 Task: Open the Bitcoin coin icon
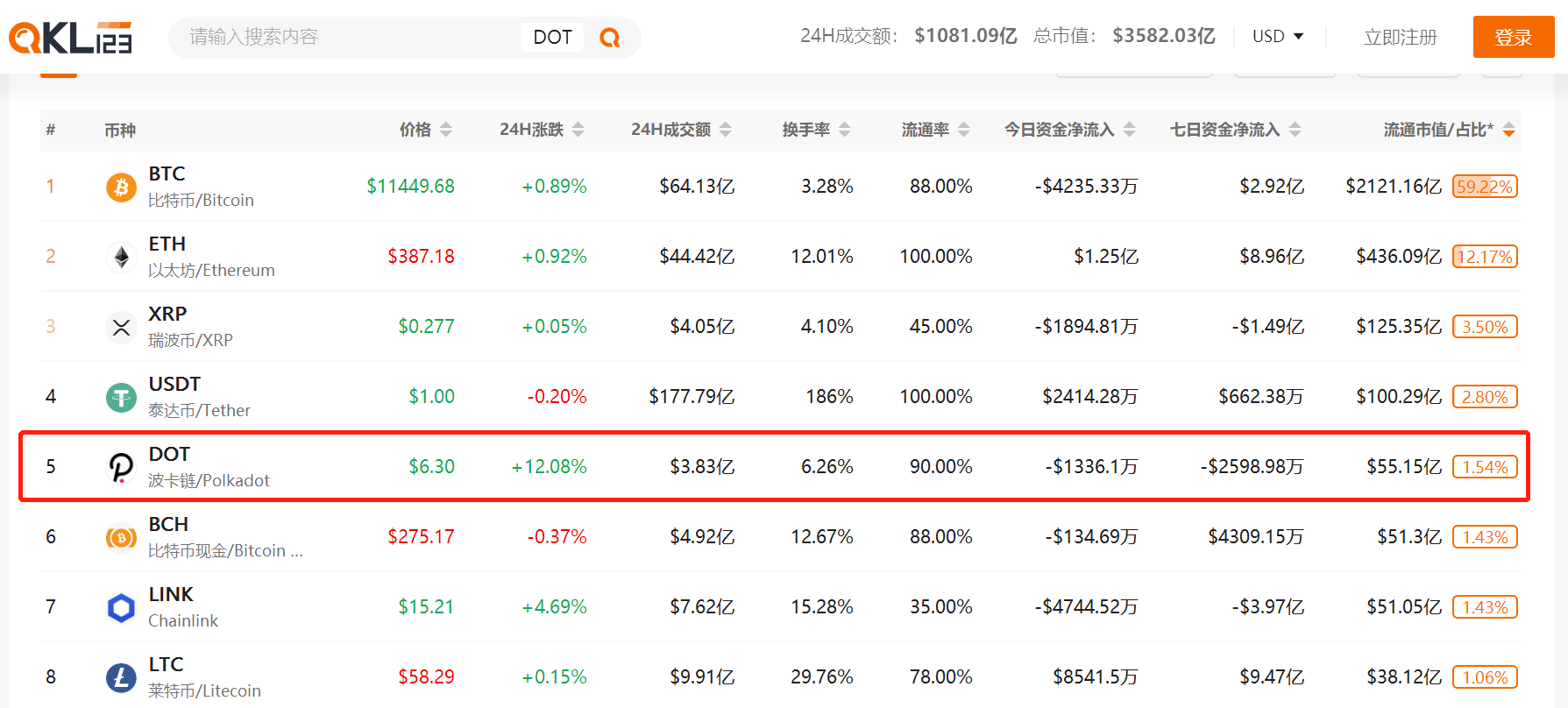(x=121, y=187)
